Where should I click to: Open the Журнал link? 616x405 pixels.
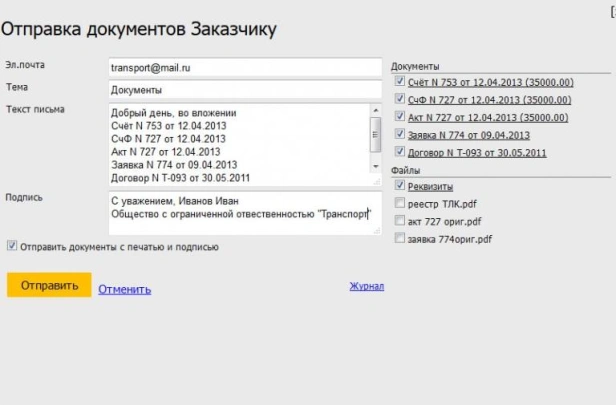coord(366,286)
